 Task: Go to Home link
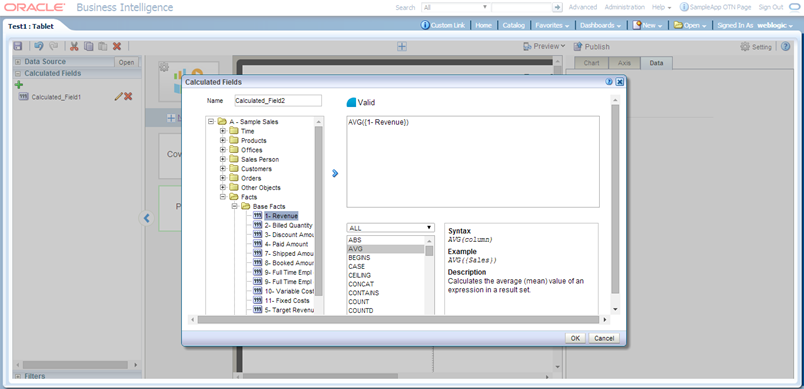(483, 25)
